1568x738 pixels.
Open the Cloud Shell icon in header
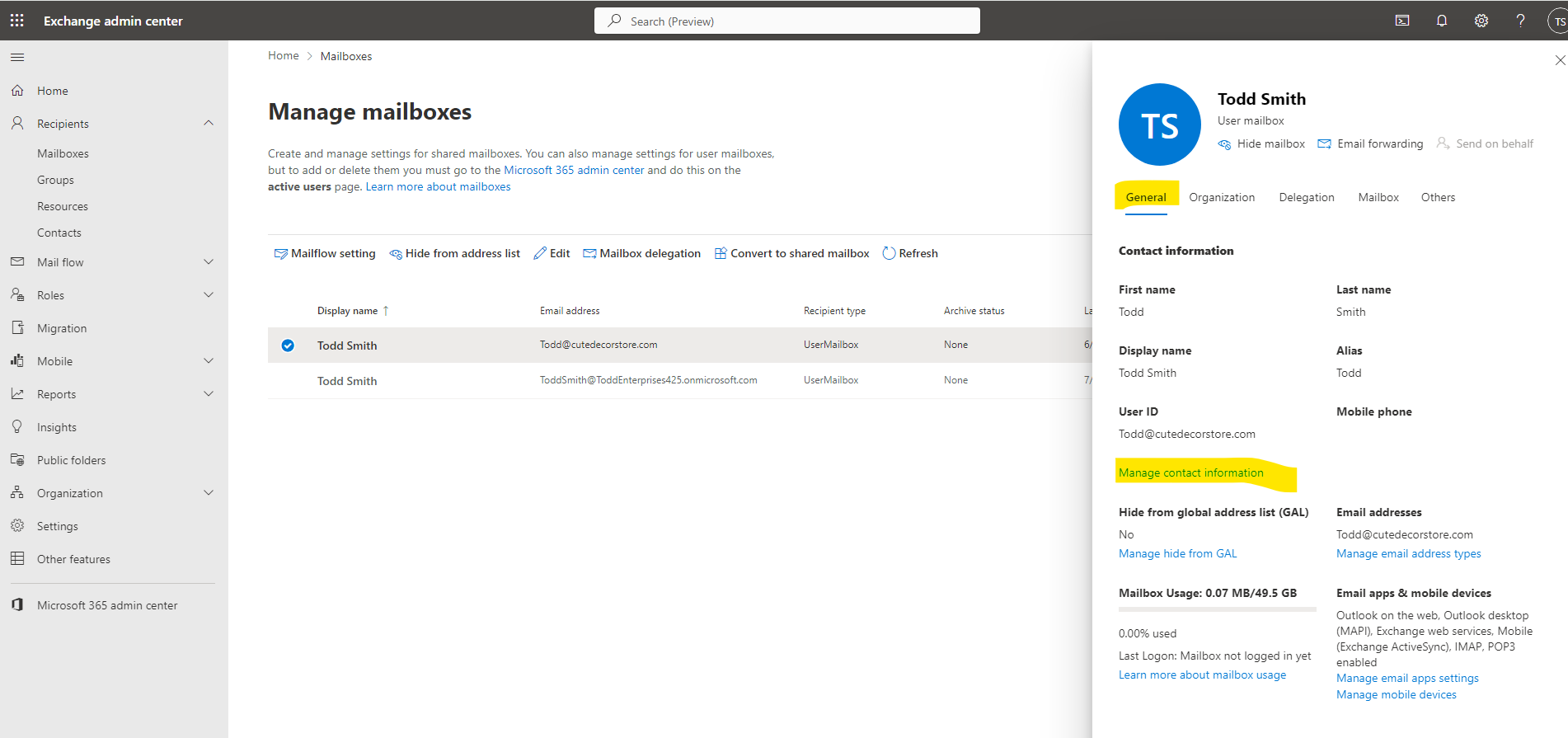[x=1401, y=21]
